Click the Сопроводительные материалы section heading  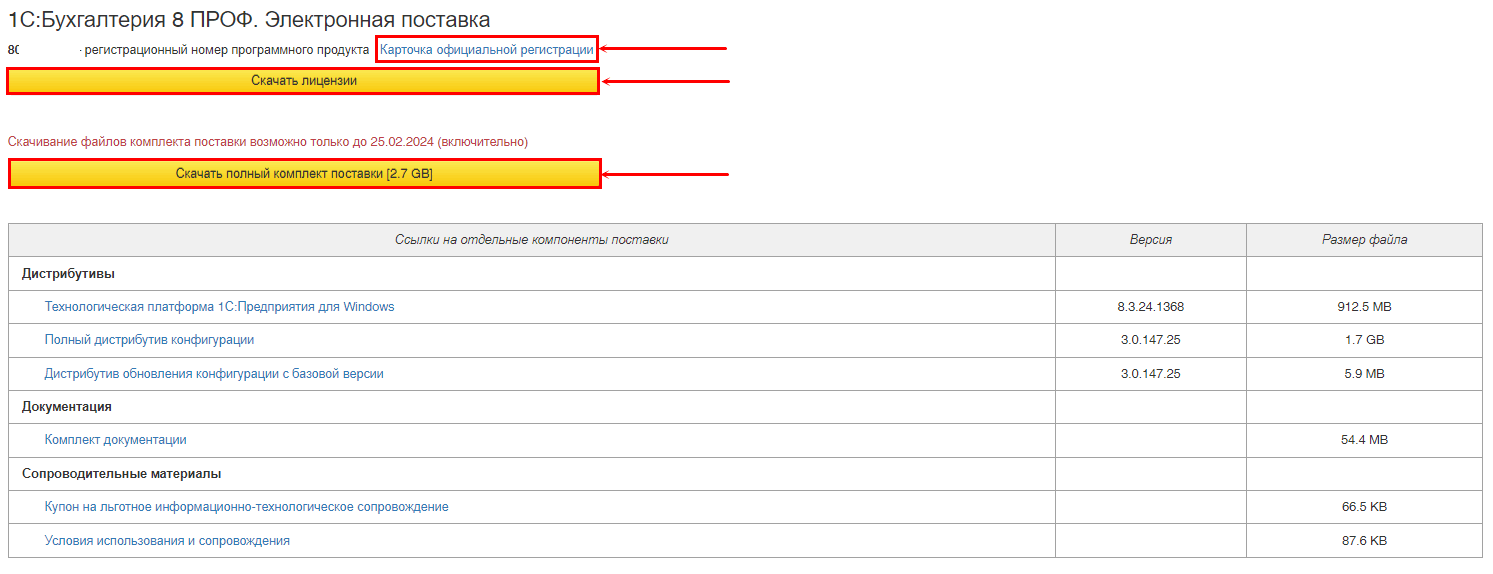coord(121,474)
